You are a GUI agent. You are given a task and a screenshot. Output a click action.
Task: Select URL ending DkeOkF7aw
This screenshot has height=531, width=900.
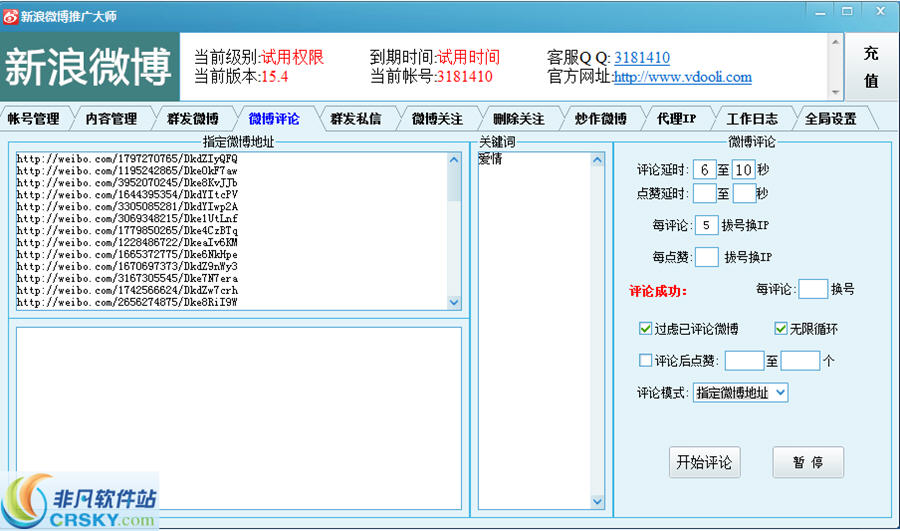click(x=127, y=170)
